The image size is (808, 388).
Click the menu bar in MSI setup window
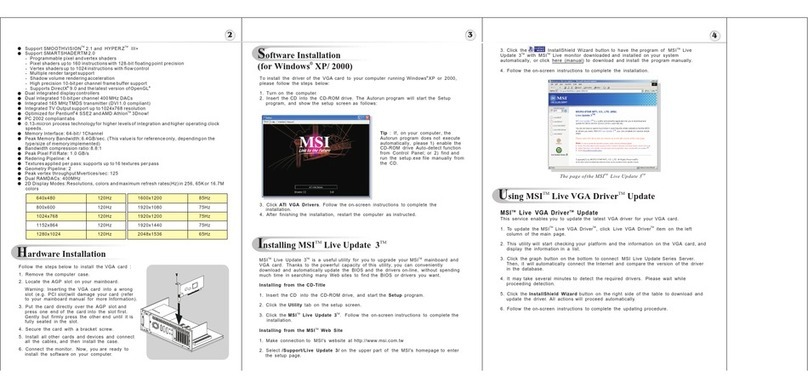pos(316,122)
